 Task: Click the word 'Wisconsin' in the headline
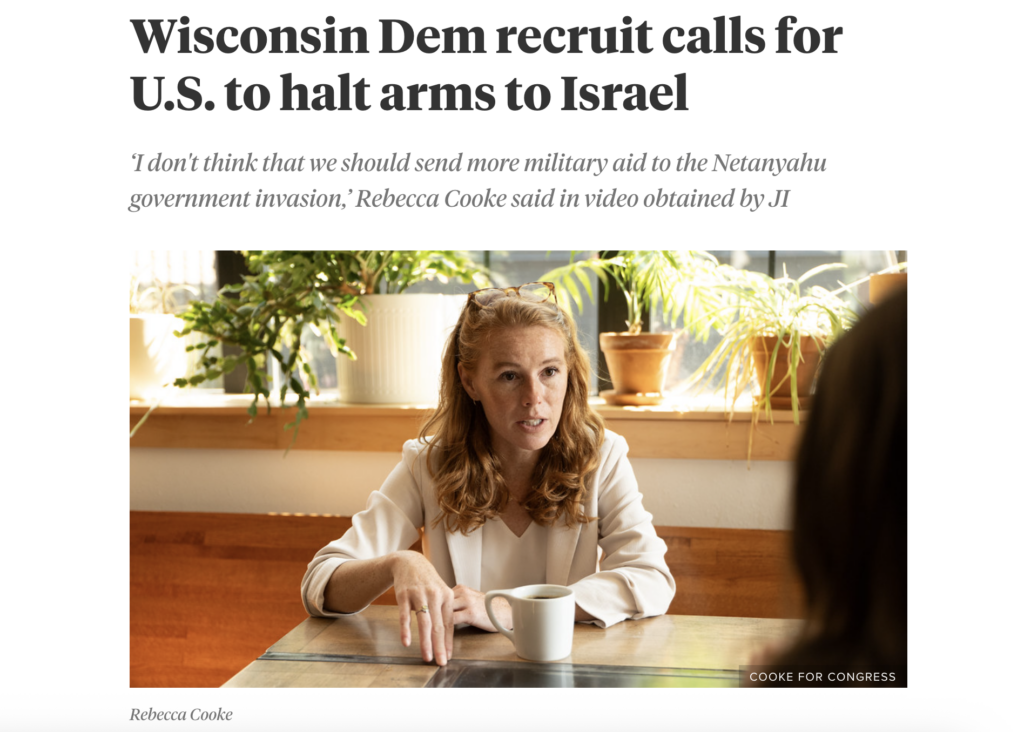249,37
